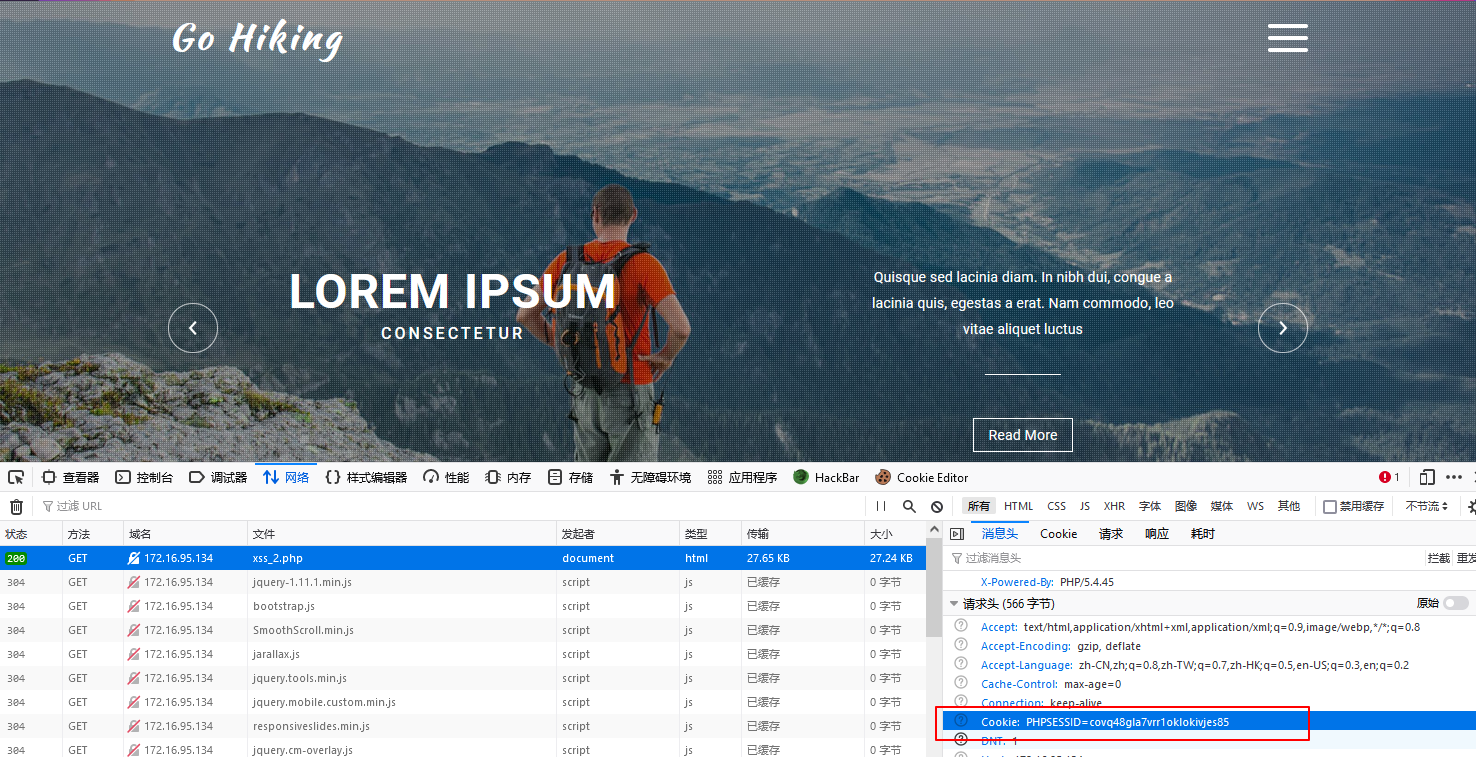The width and height of the screenshot is (1476, 757).
Task: Select the jquery-1.11.1.min.js request row
Action: point(463,582)
